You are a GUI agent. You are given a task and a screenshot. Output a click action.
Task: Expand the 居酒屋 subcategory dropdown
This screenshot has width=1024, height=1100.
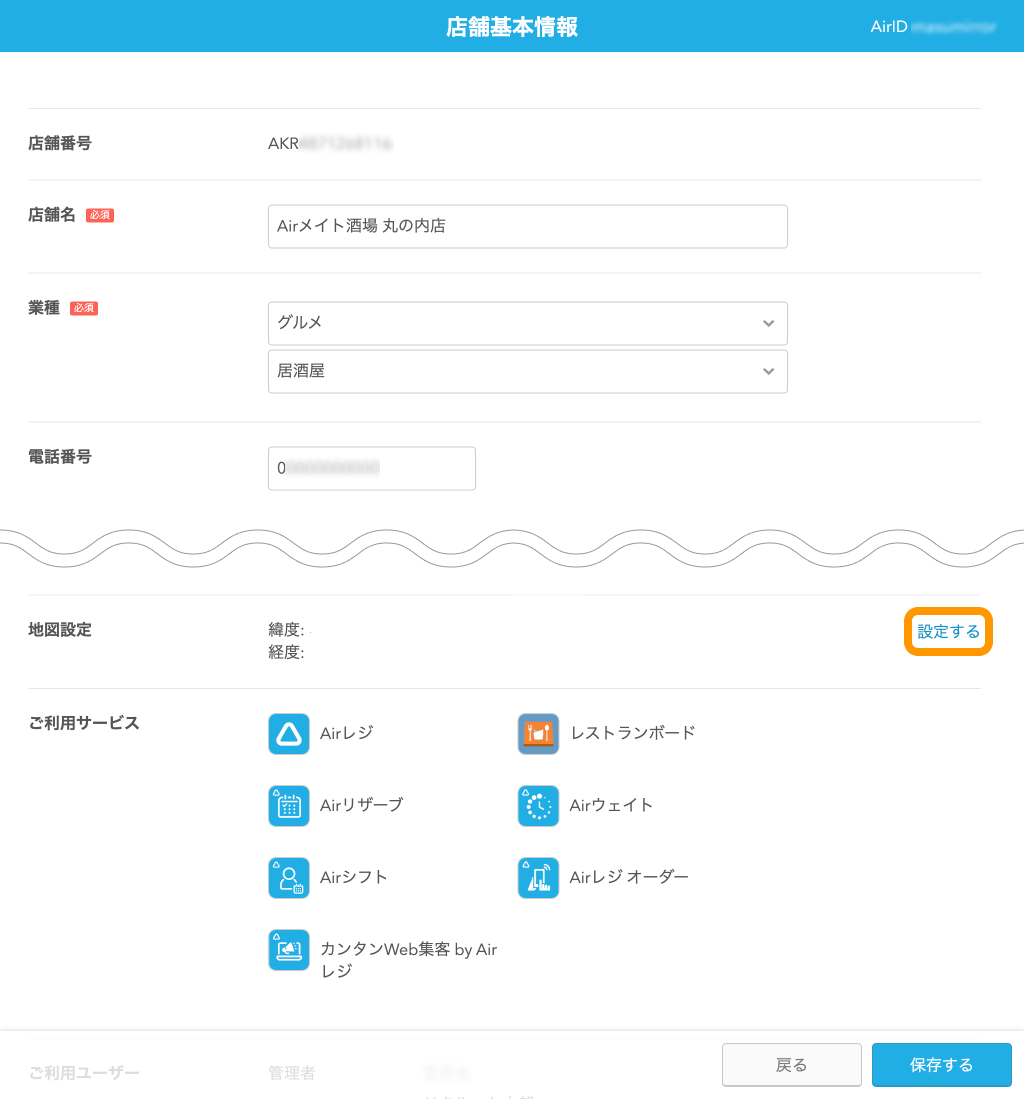[528, 371]
